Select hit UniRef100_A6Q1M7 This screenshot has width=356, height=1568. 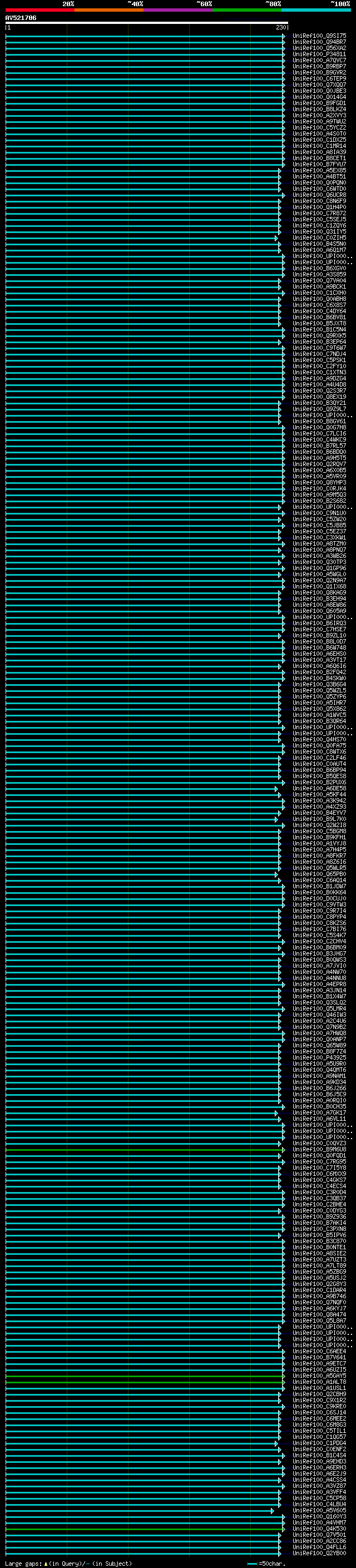click(319, 250)
